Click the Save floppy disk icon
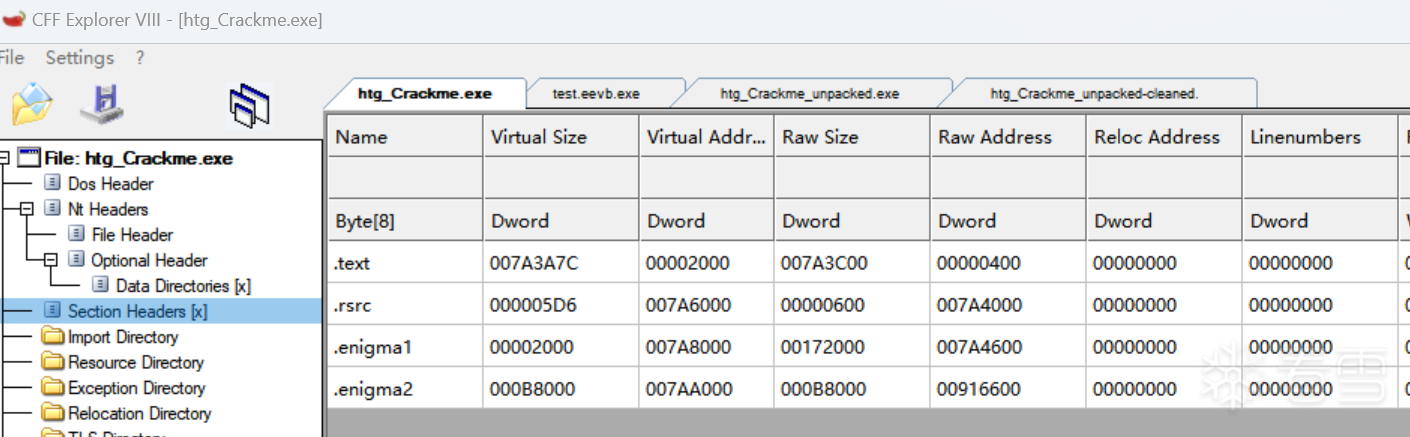Screen dimensions: 1410x437 [102, 103]
